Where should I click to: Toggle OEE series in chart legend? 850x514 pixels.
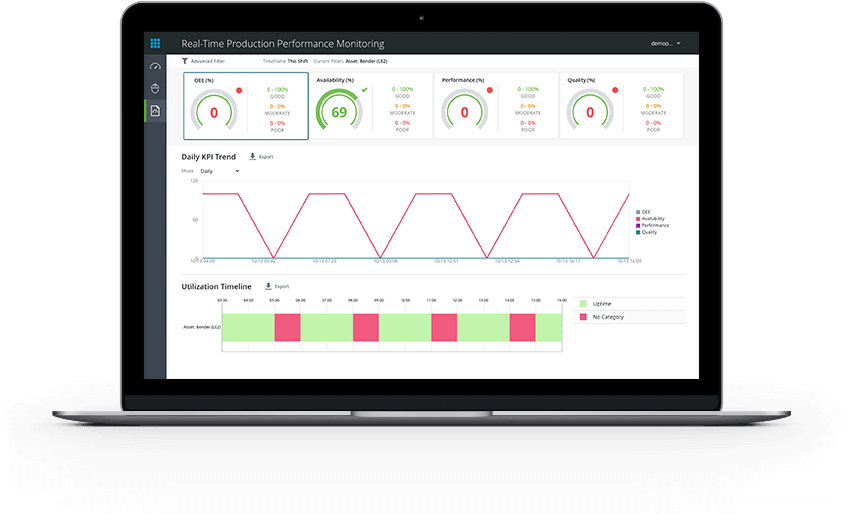coord(643,212)
